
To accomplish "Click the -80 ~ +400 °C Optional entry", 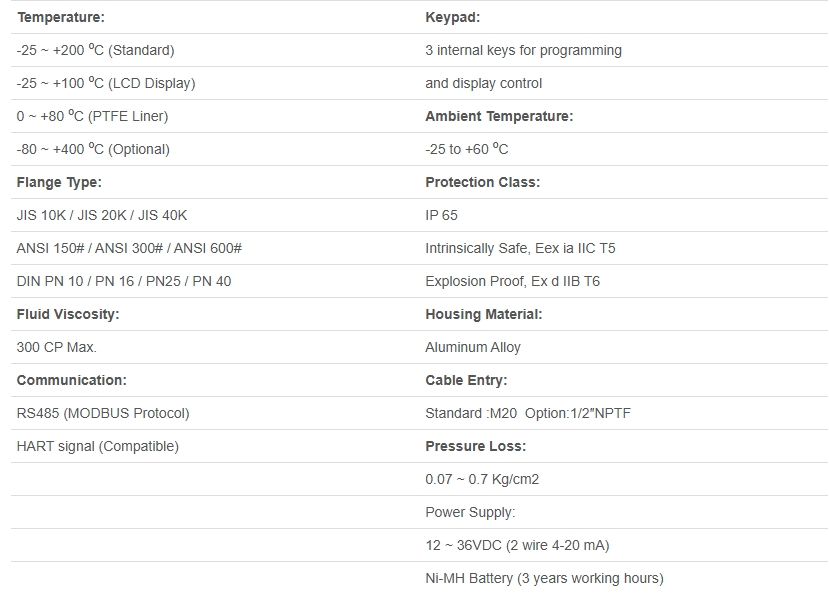I will point(93,149).
